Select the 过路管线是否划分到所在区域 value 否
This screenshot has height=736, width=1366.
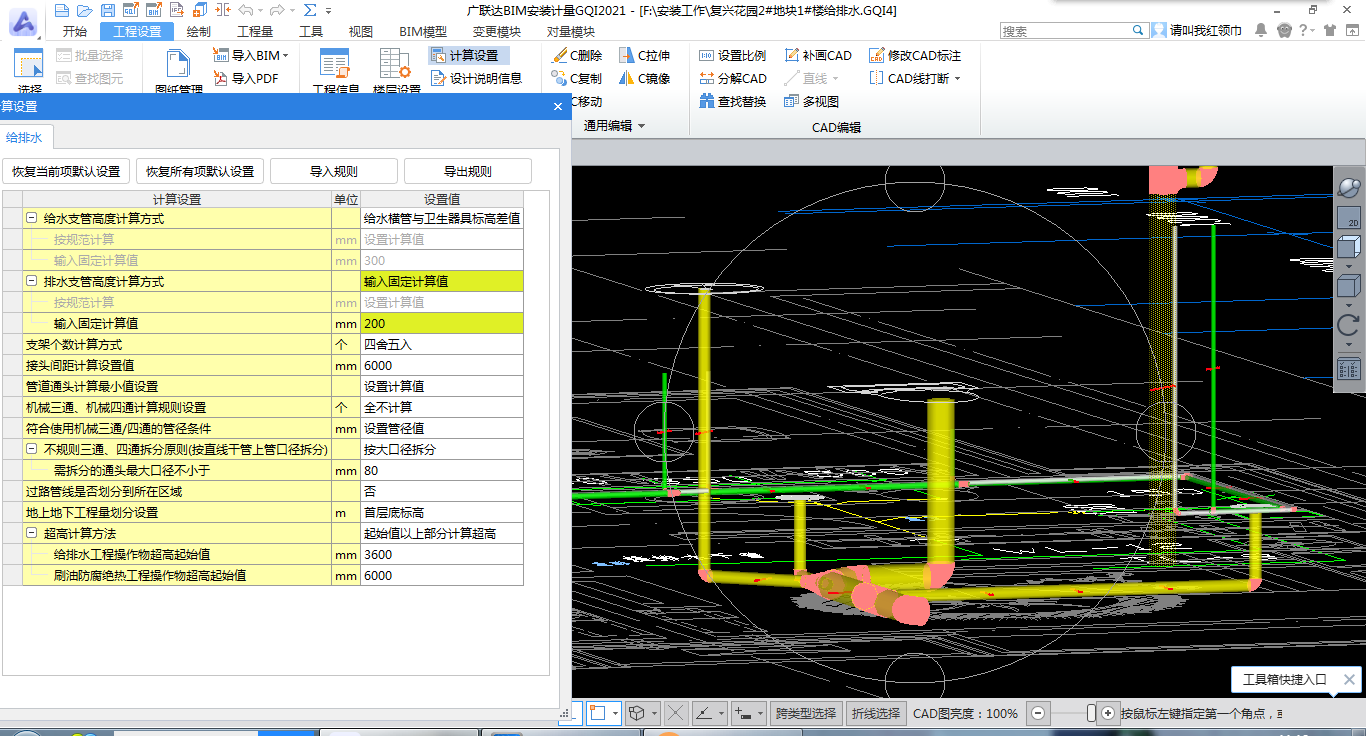442,491
